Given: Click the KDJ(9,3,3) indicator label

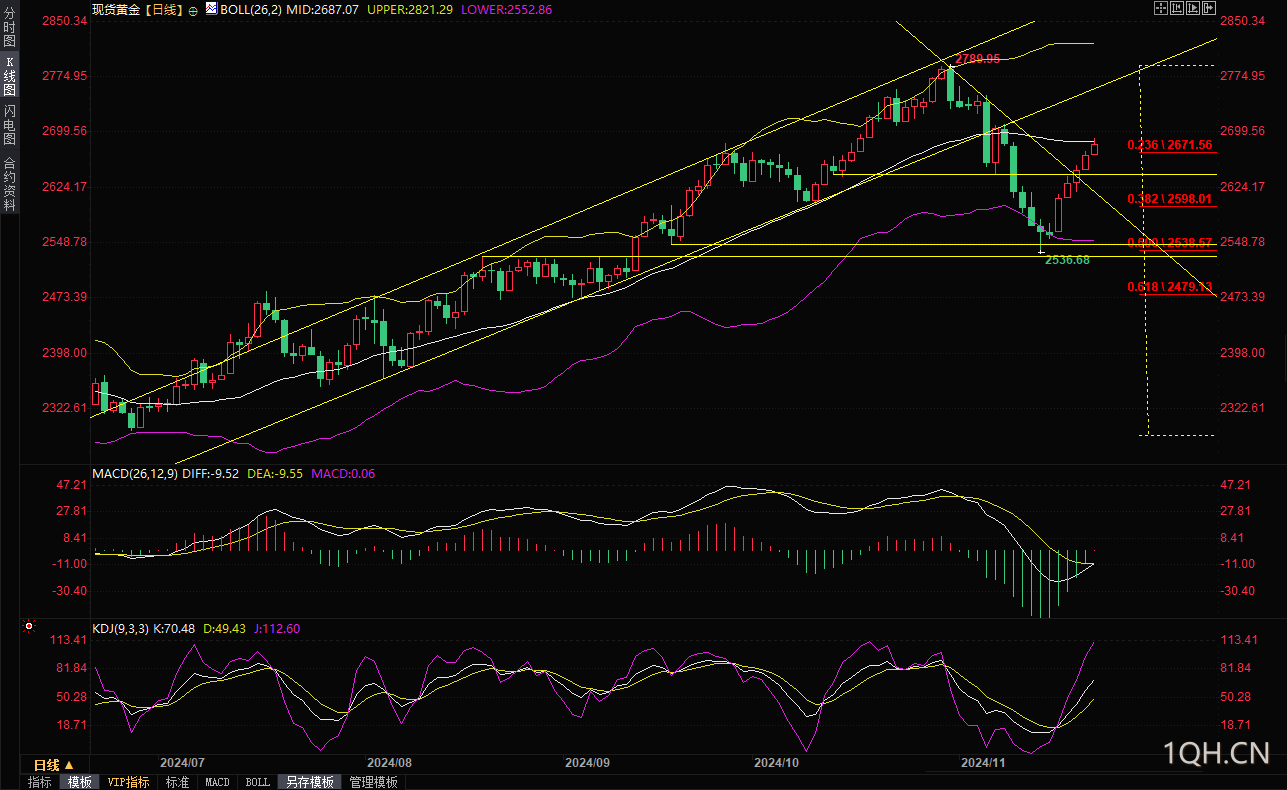Looking at the screenshot, I should click(x=120, y=629).
